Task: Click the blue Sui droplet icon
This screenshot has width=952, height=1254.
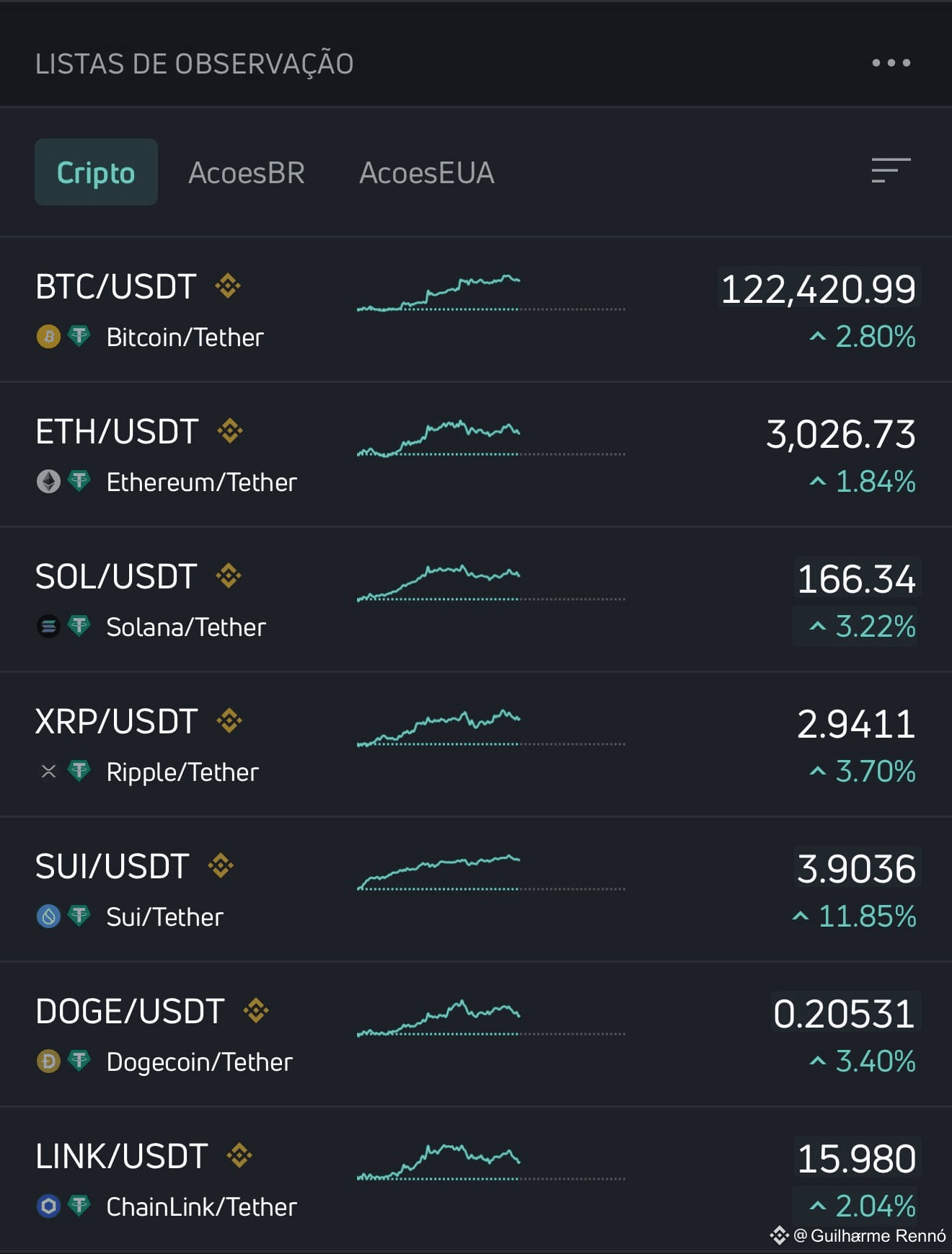Action: click(48, 917)
